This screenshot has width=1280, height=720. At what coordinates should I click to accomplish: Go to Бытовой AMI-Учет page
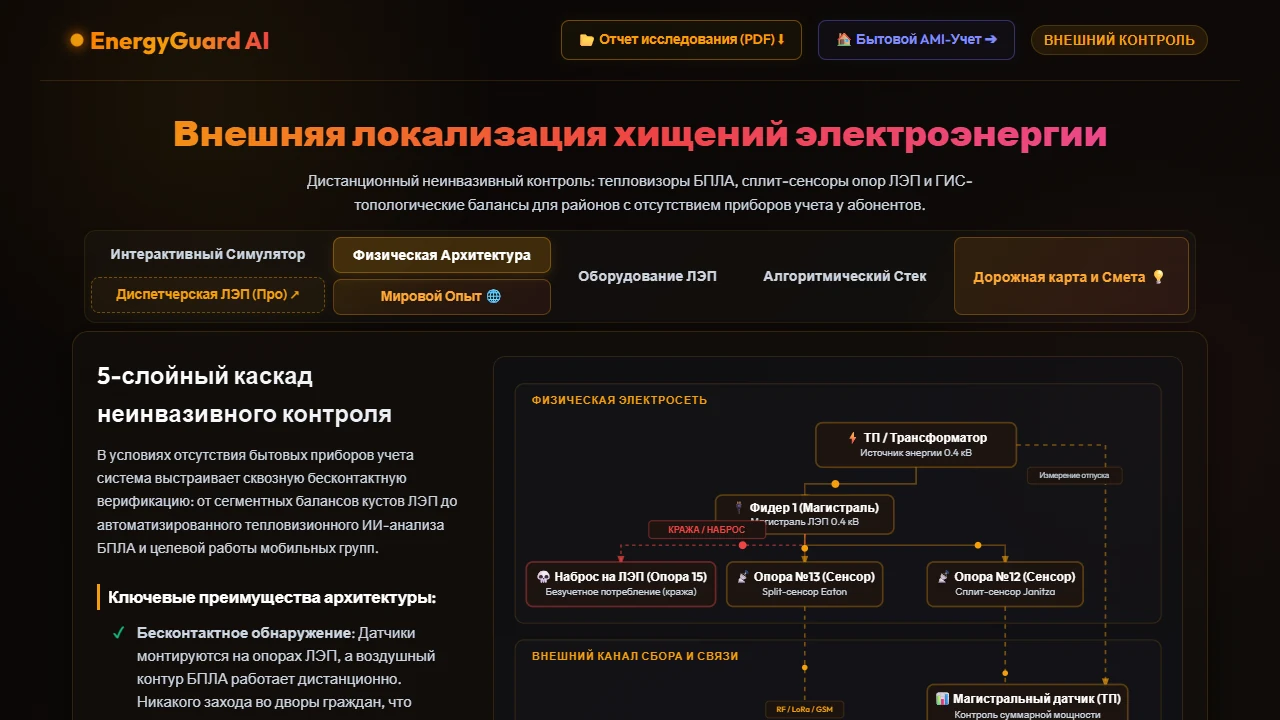point(916,40)
